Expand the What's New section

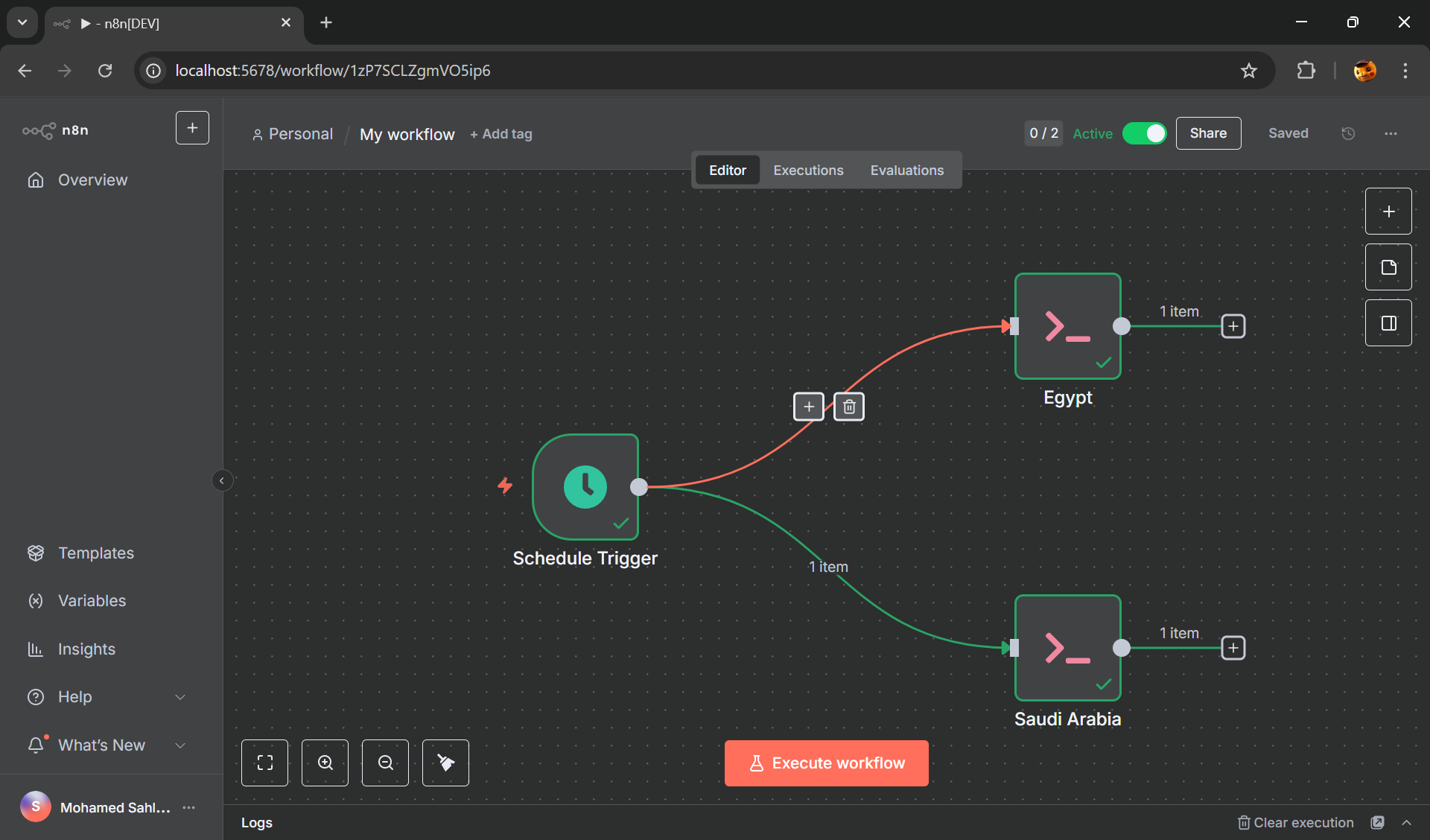[180, 745]
